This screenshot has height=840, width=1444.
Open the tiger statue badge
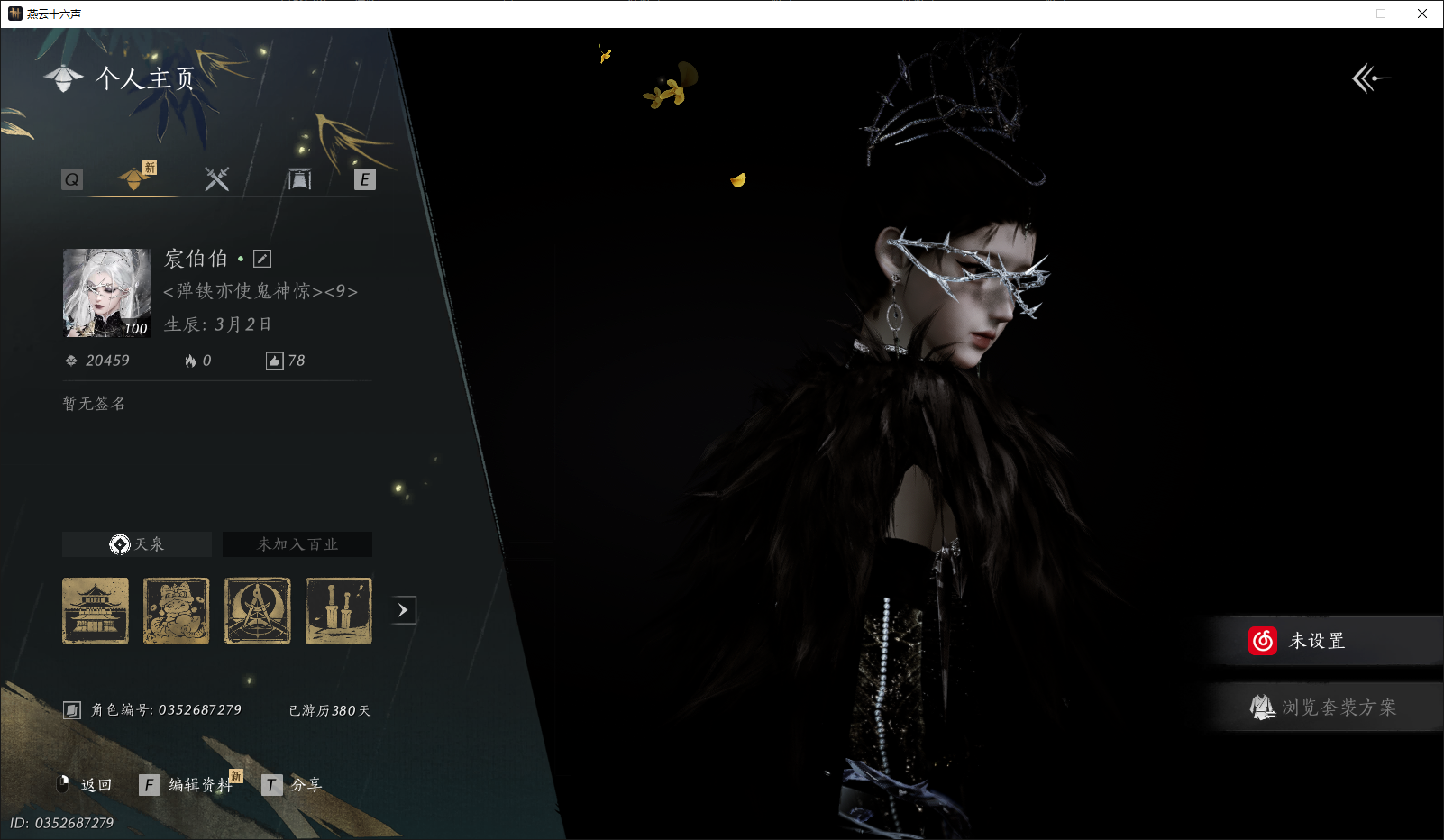point(177,610)
